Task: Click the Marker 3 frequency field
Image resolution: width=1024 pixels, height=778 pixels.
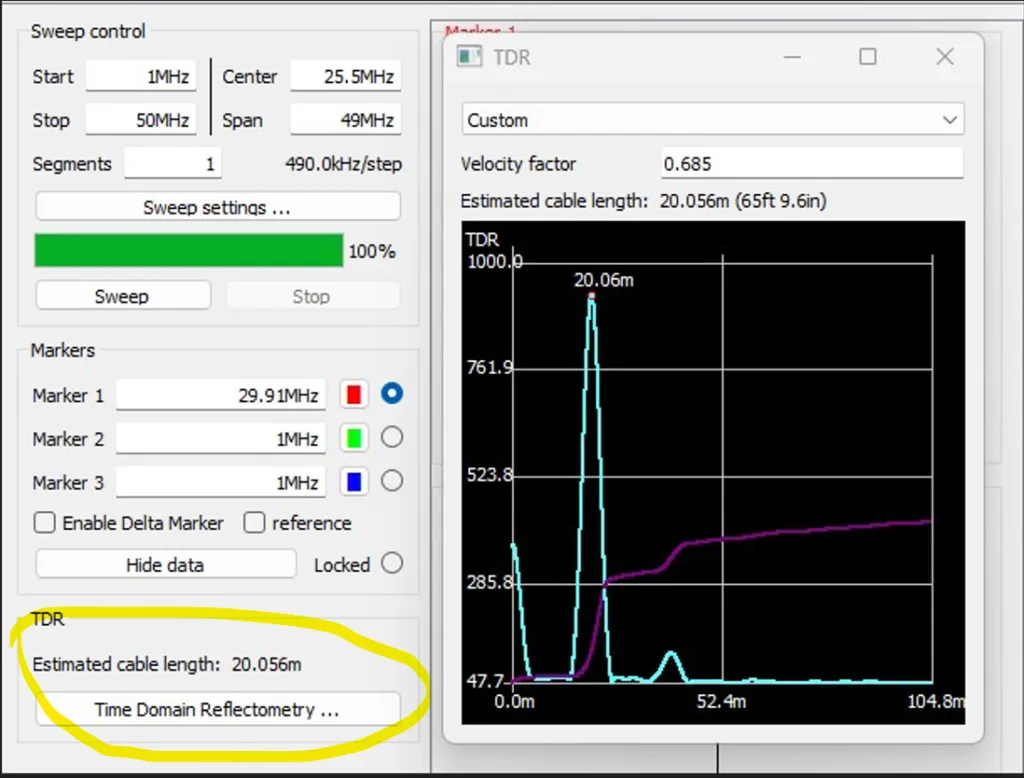Action: pyautogui.click(x=221, y=482)
